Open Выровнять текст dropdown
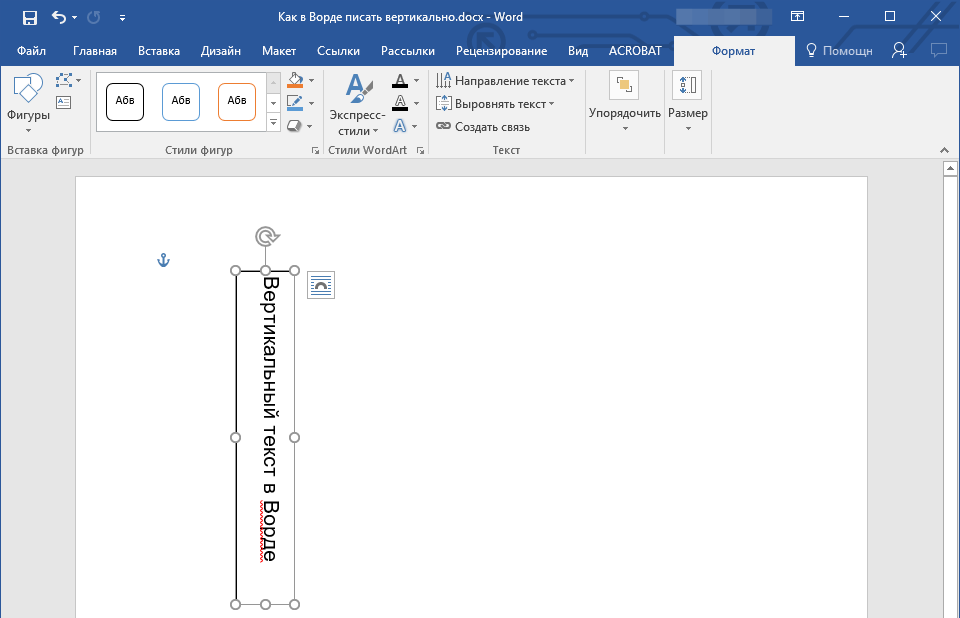Image resolution: width=960 pixels, height=618 pixels. coord(495,104)
